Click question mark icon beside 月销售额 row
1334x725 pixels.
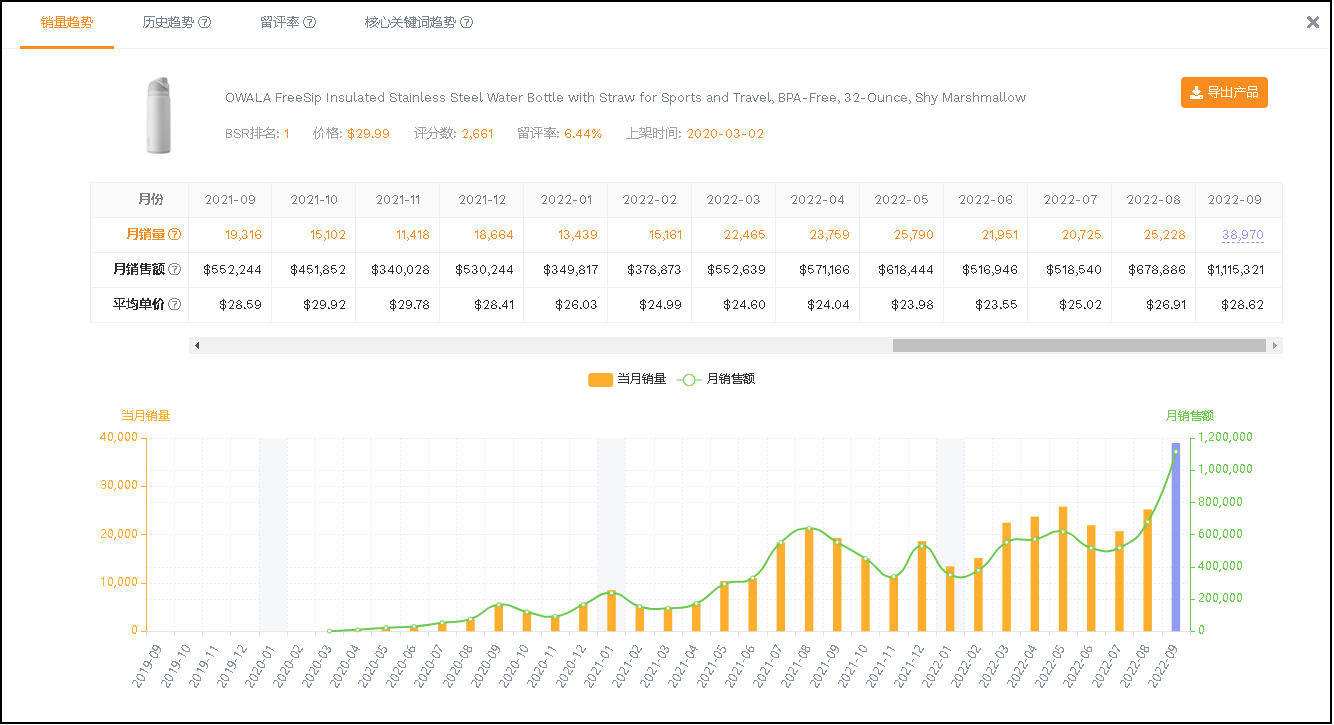click(175, 270)
